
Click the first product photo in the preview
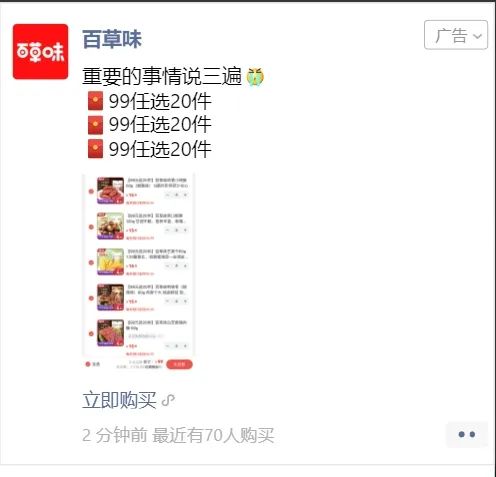click(x=110, y=191)
